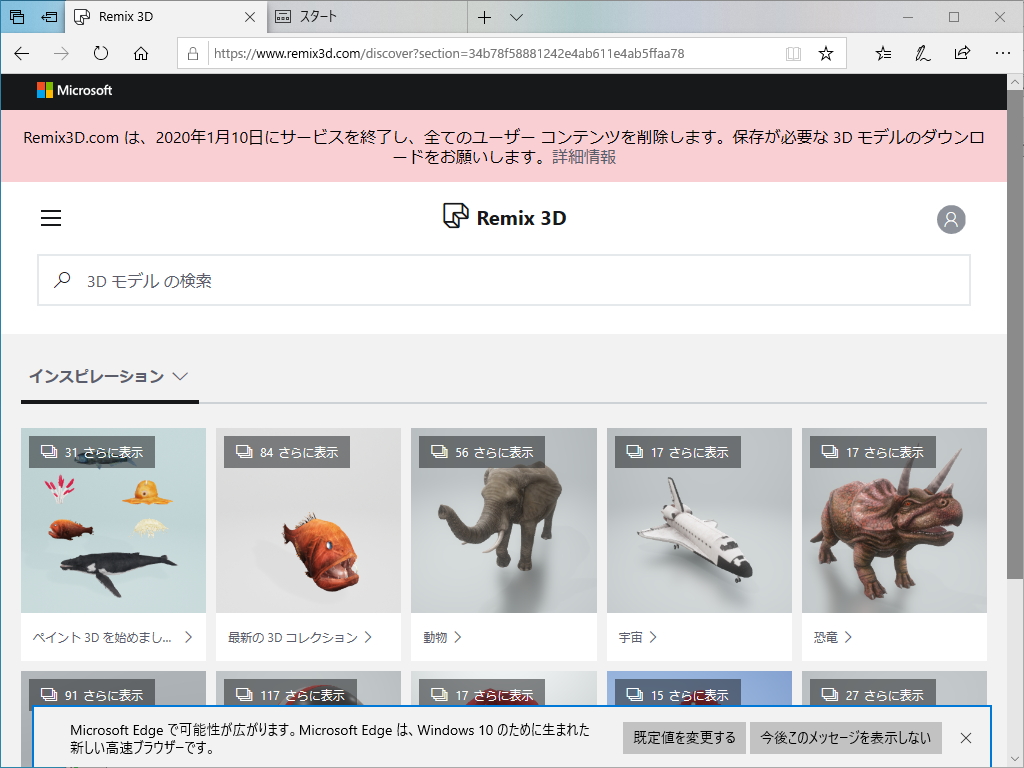1024x768 pixels.
Task: Toggle reading view mode
Action: pyautogui.click(x=793, y=53)
